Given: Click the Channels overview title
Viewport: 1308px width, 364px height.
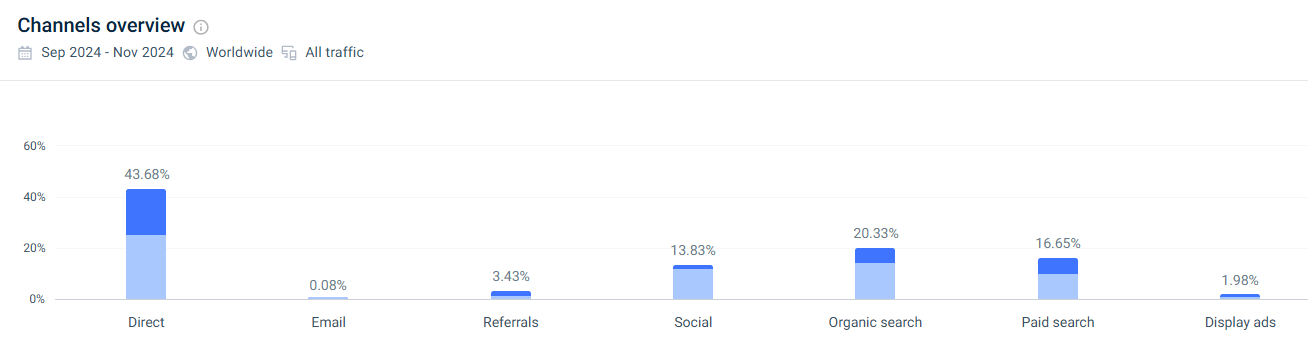Looking at the screenshot, I should click(x=101, y=26).
